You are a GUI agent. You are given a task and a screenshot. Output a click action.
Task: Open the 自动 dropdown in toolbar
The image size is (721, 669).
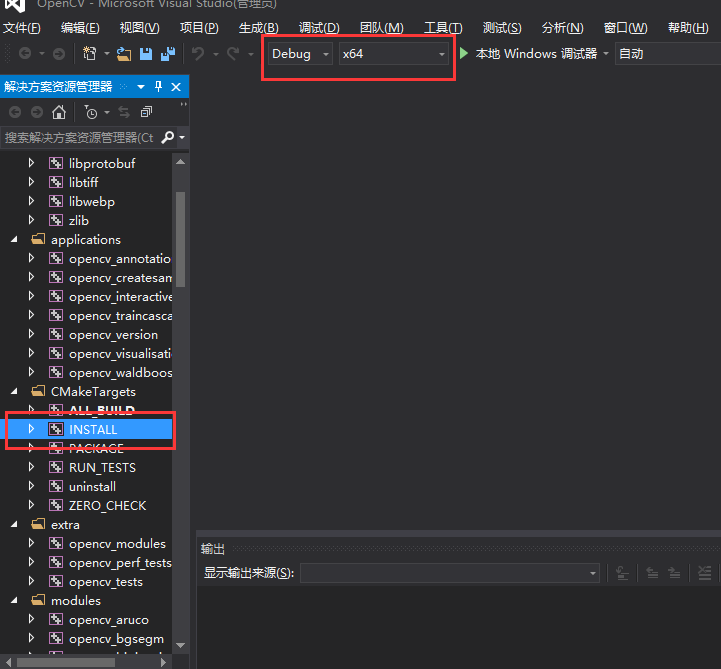point(668,54)
